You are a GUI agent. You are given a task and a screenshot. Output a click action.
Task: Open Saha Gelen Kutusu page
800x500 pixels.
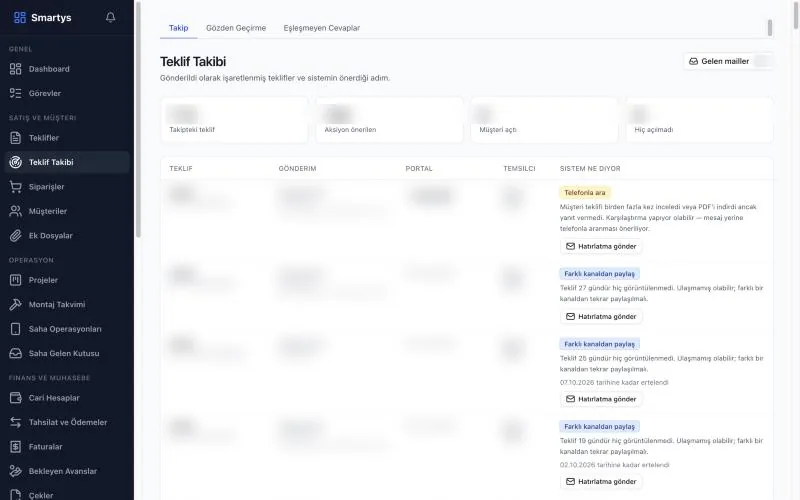click(x=67, y=353)
